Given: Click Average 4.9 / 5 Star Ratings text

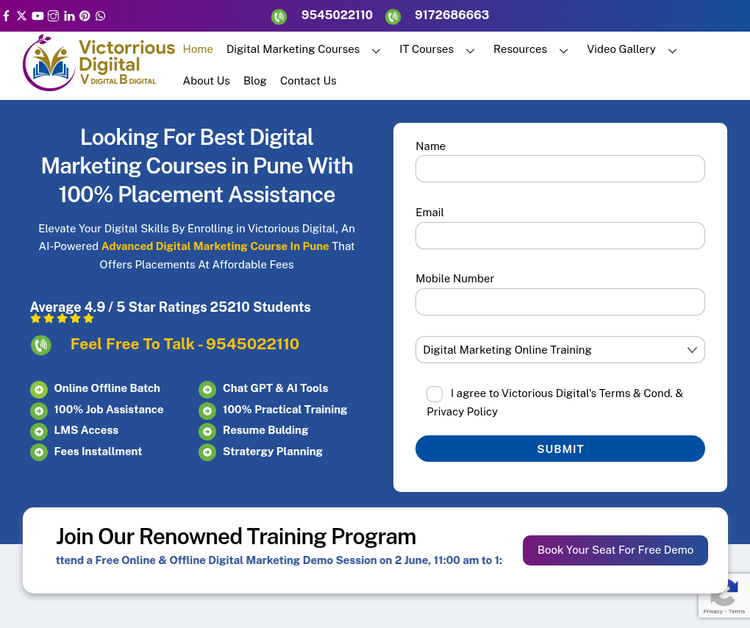Looking at the screenshot, I should [x=170, y=307].
